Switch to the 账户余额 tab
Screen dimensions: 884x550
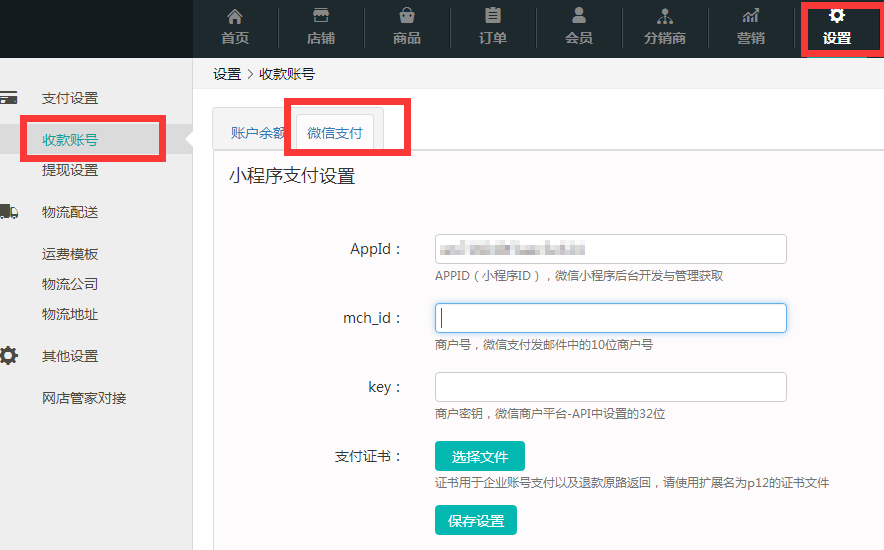tap(255, 133)
